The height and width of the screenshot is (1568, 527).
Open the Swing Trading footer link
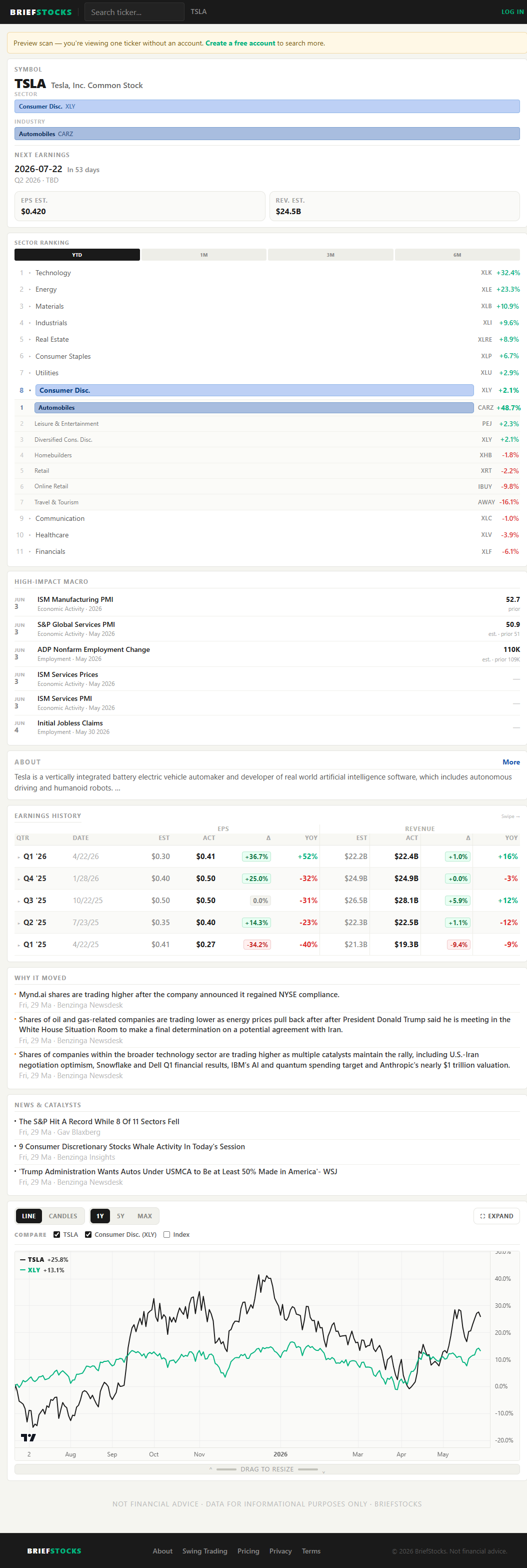click(x=204, y=1550)
